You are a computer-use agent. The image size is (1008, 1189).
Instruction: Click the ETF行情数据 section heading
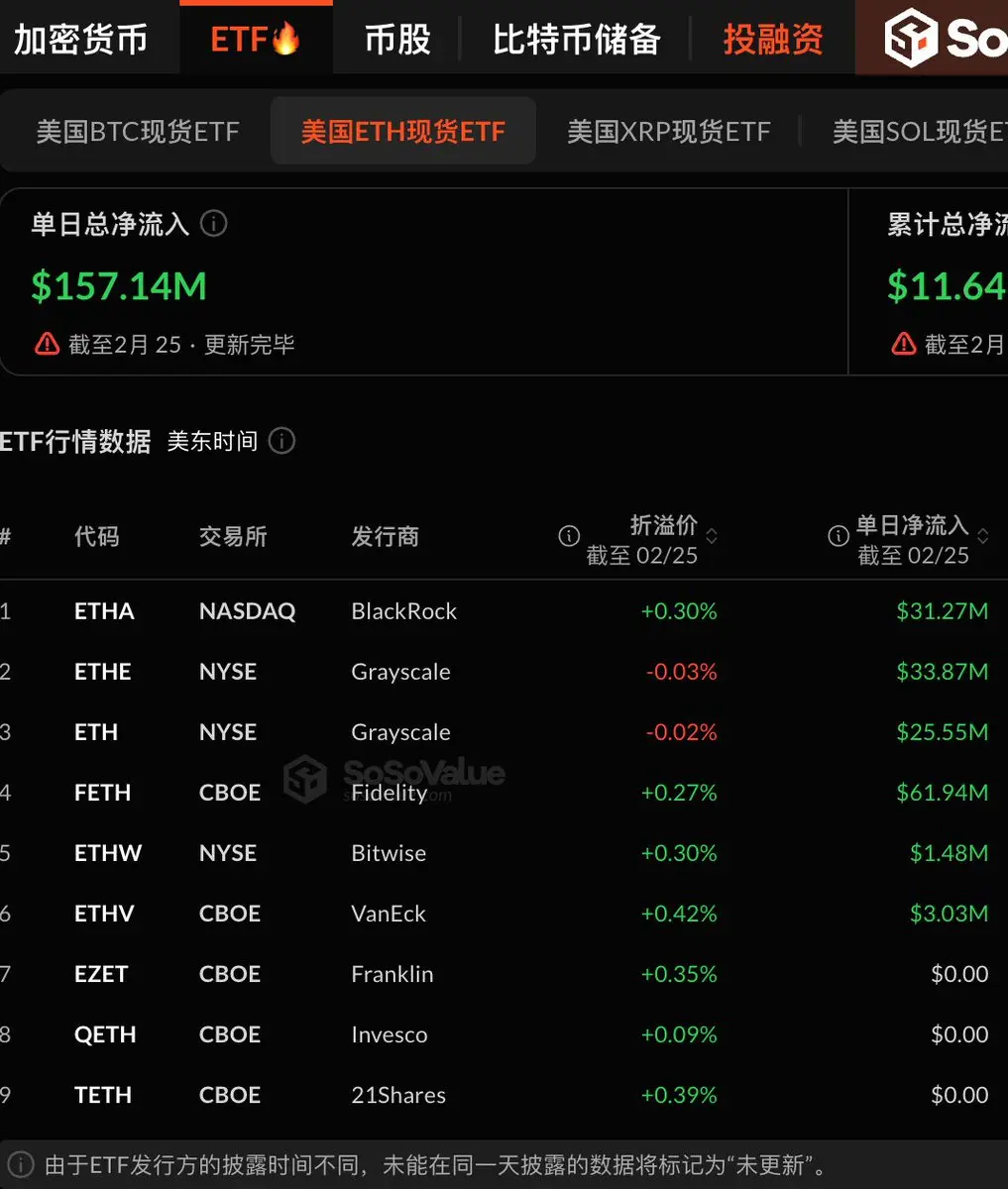(75, 441)
